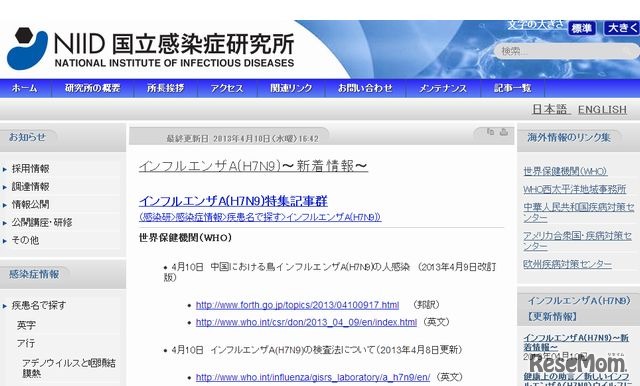Open who.int influenza gisrs_laboratory link
Viewport: 640px width, 386px height.
[x=313, y=377]
